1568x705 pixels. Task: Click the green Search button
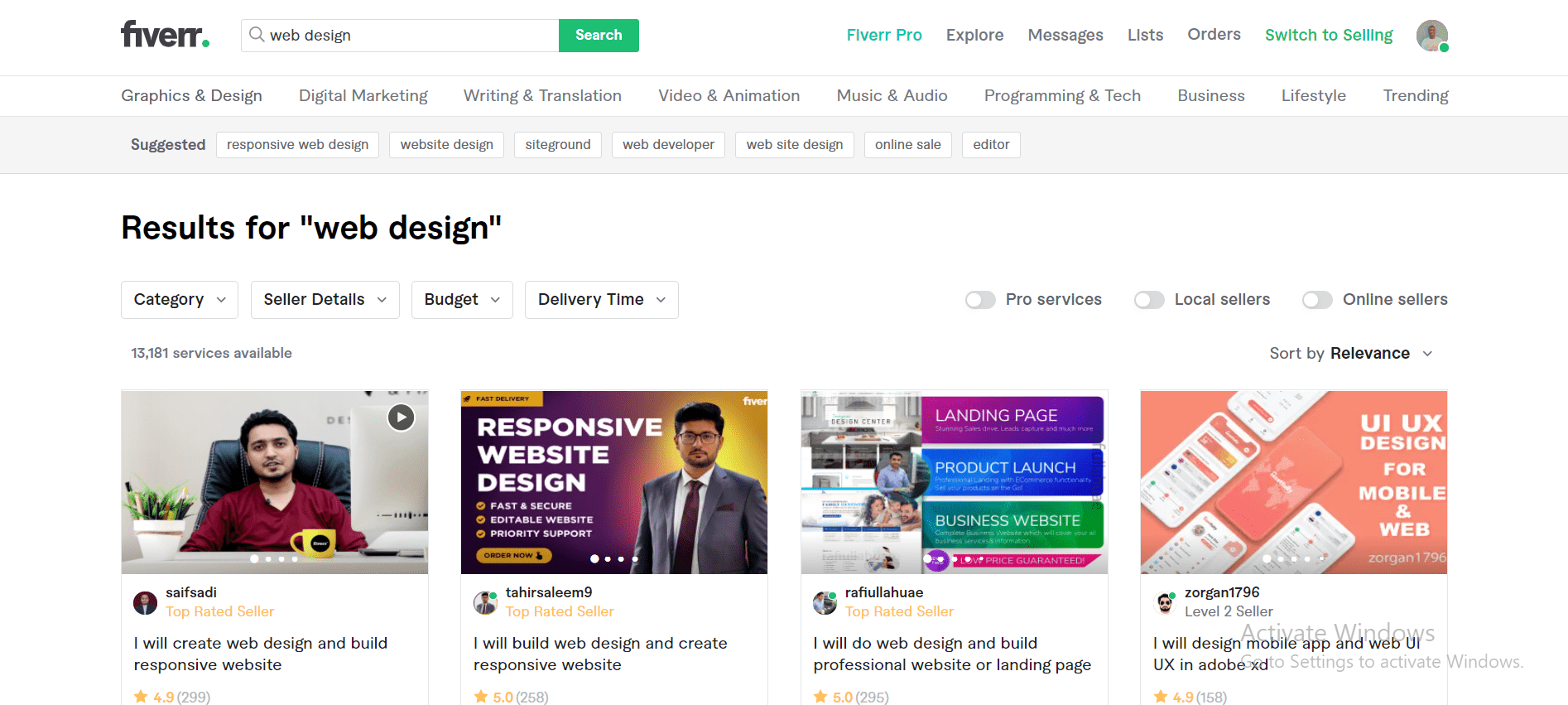pos(599,36)
